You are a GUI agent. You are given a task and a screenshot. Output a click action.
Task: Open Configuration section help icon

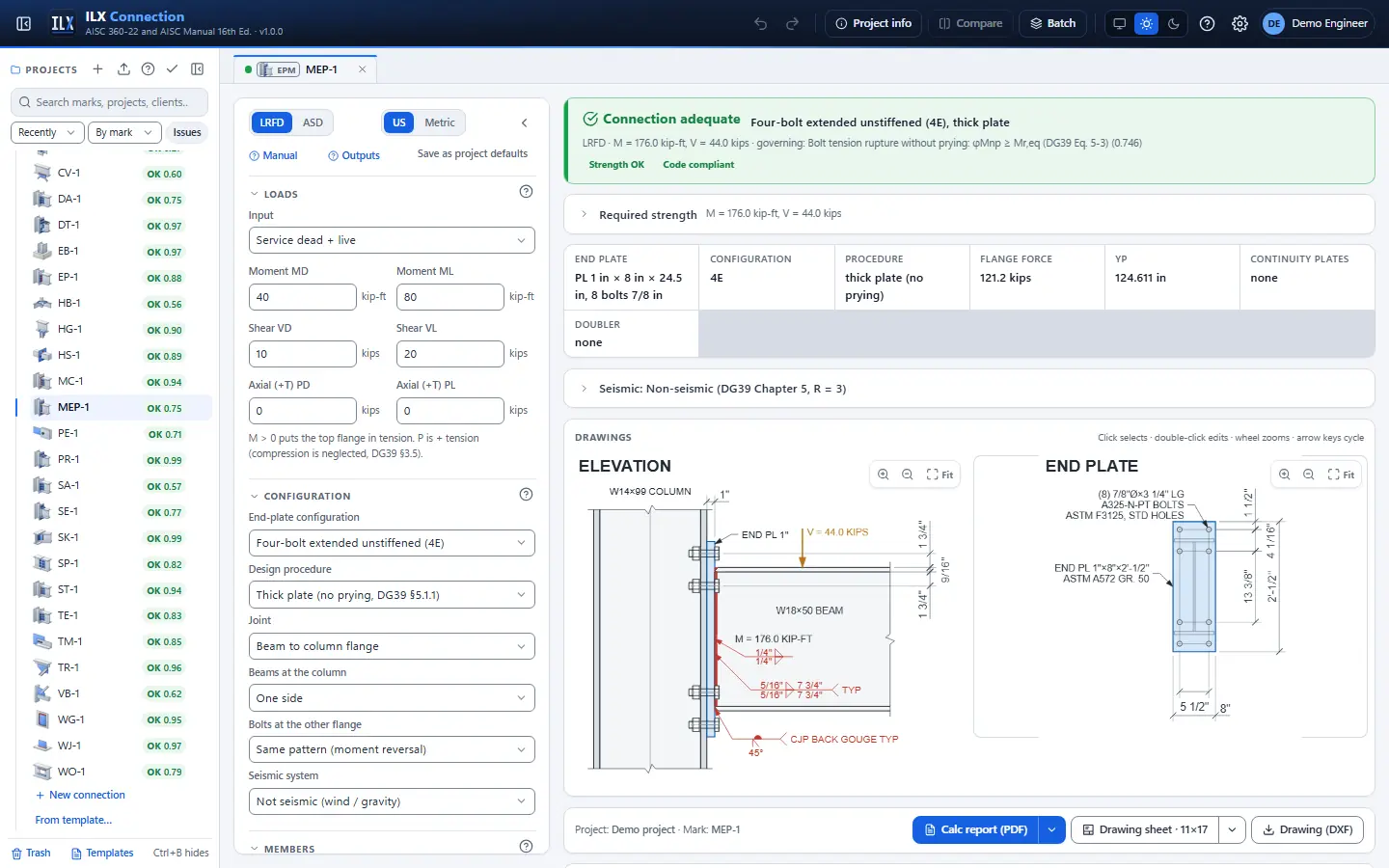tap(526, 495)
